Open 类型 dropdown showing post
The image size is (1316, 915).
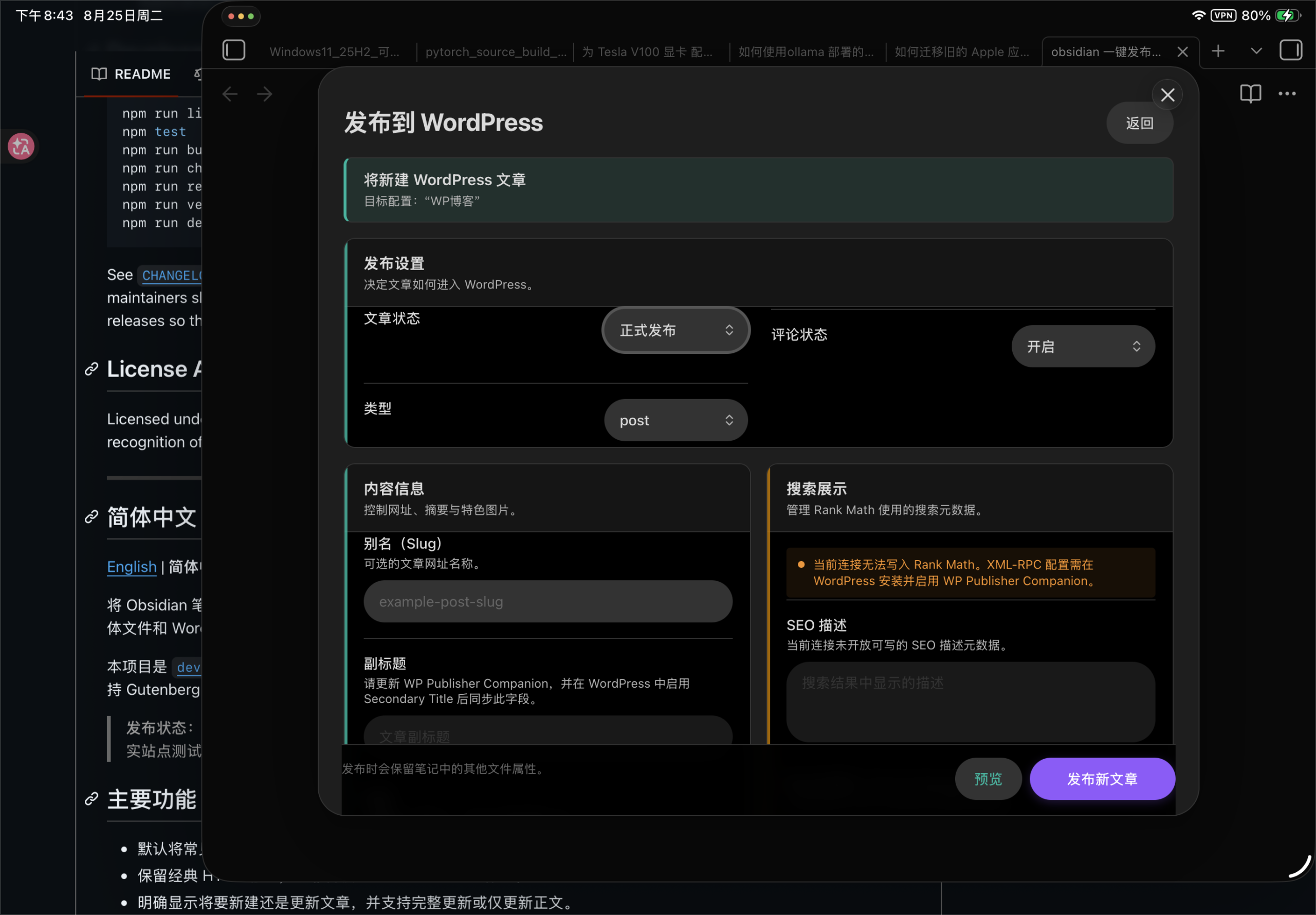tap(675, 420)
